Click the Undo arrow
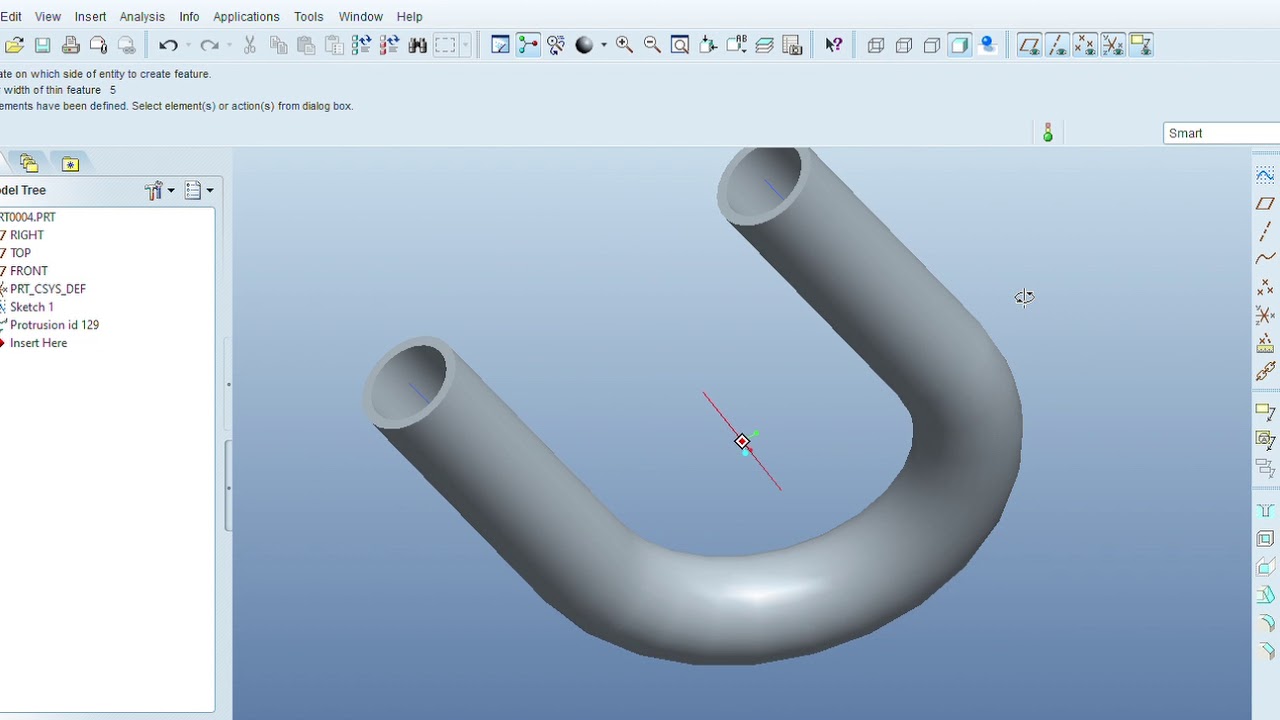 pos(167,45)
